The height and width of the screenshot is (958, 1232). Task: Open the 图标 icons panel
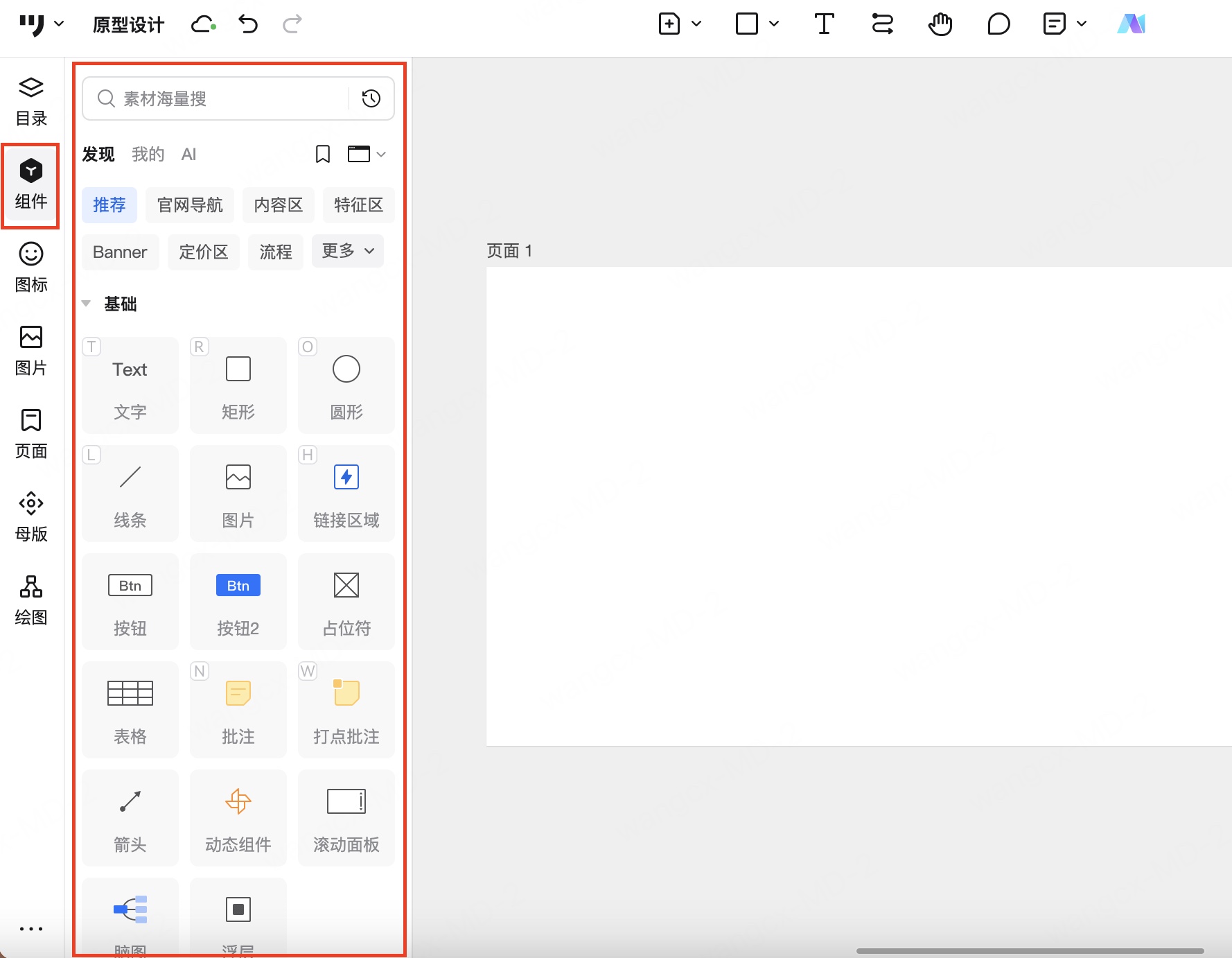coord(31,268)
